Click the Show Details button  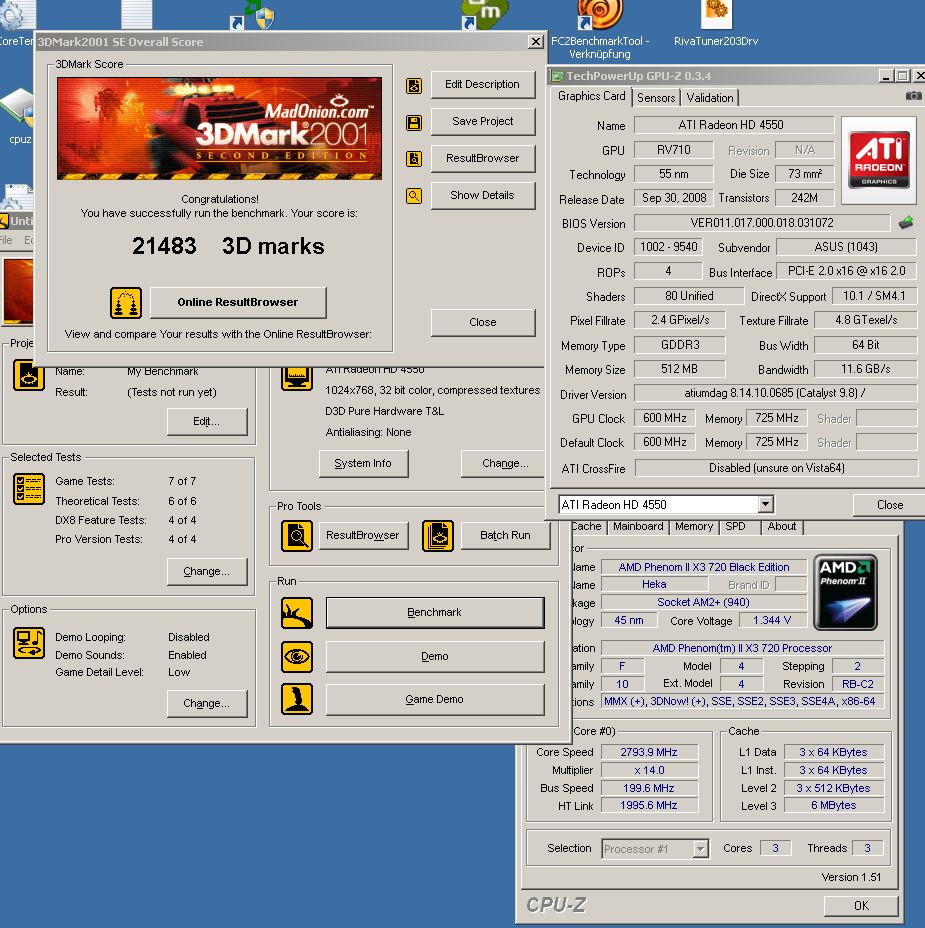[x=482, y=195]
